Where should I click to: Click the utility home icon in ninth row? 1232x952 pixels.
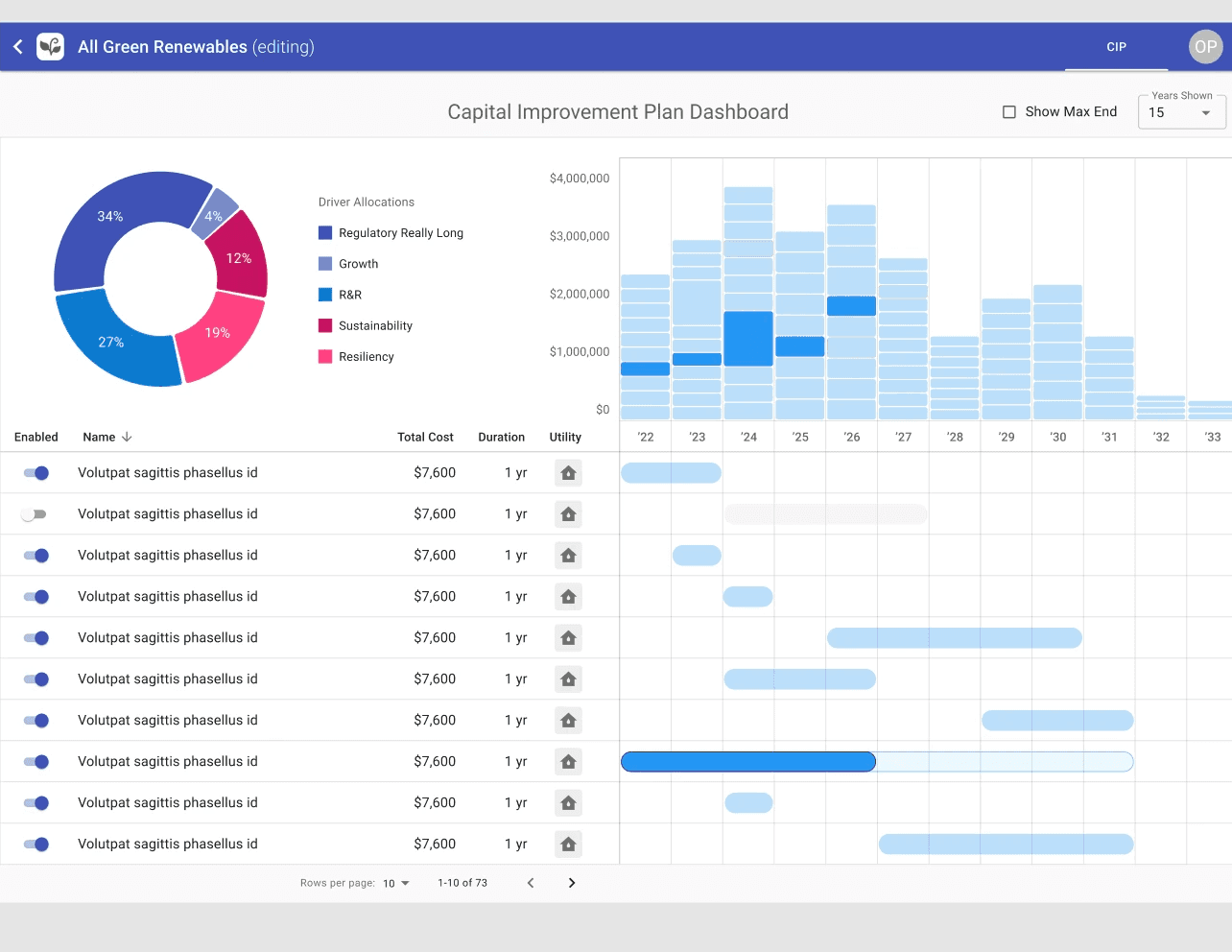click(568, 803)
